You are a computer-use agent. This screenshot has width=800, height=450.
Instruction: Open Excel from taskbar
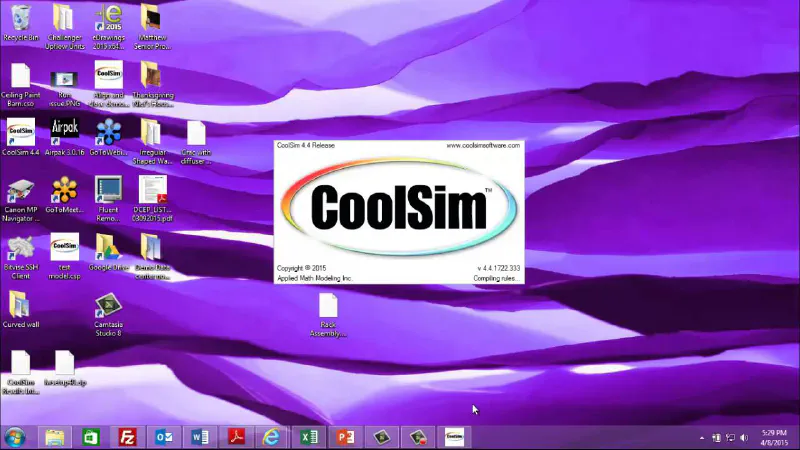click(309, 437)
